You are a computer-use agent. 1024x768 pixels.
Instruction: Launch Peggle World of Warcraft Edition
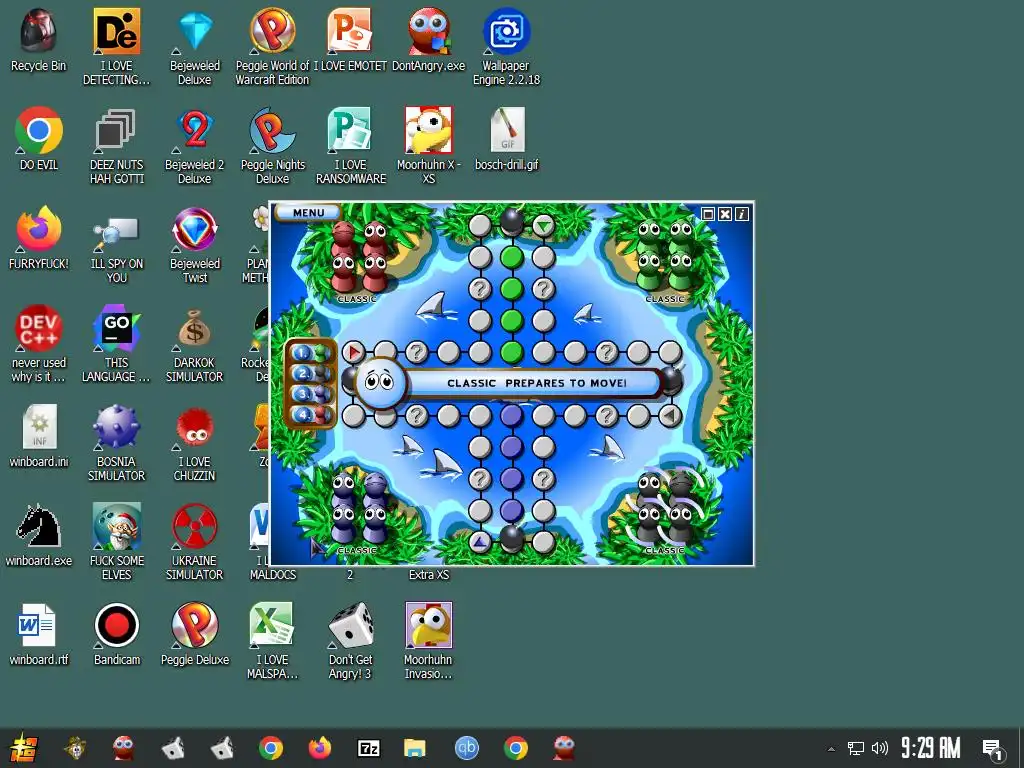(x=272, y=46)
